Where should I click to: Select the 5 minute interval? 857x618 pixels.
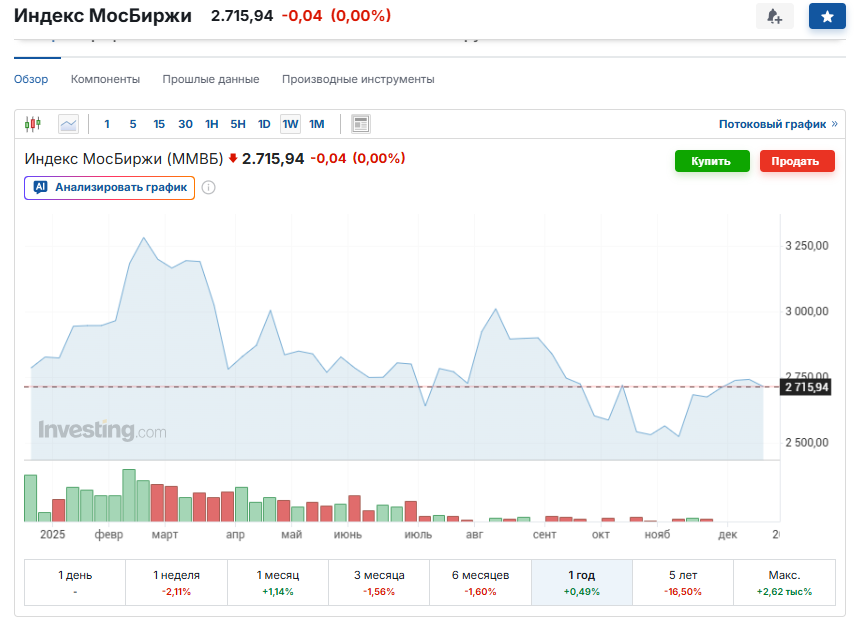133,124
